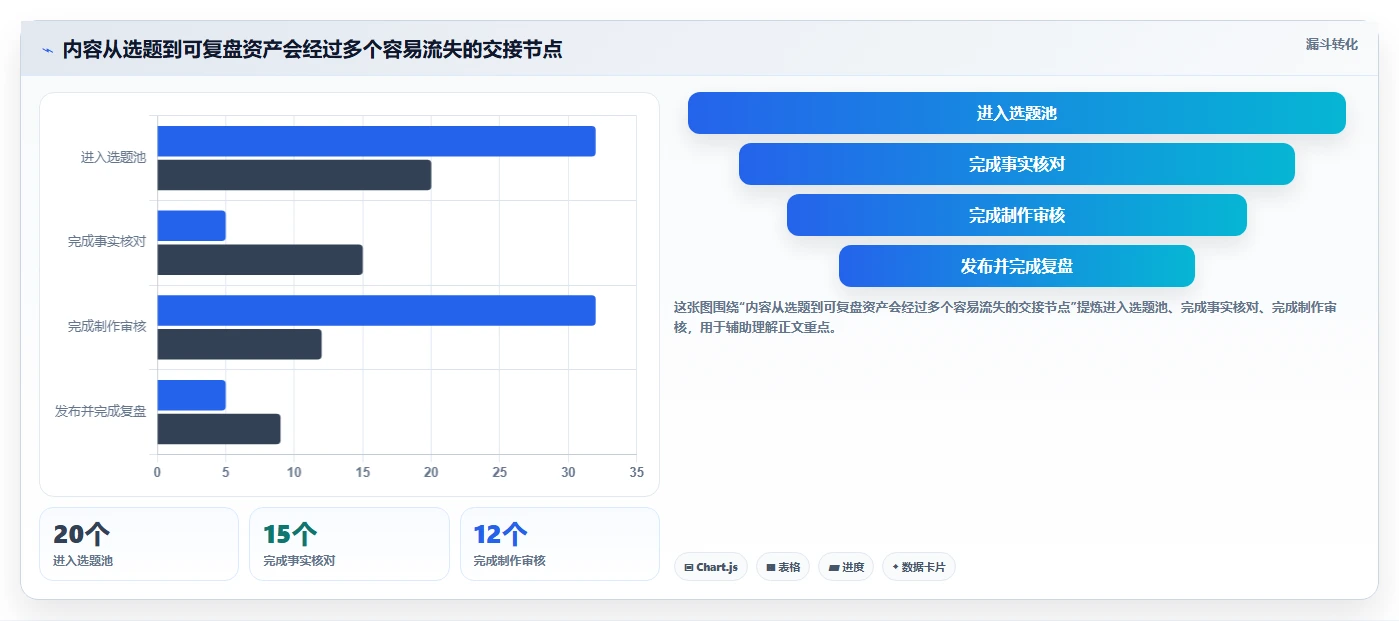Click the 进入选题池 funnel stage bar

pos(1016,113)
